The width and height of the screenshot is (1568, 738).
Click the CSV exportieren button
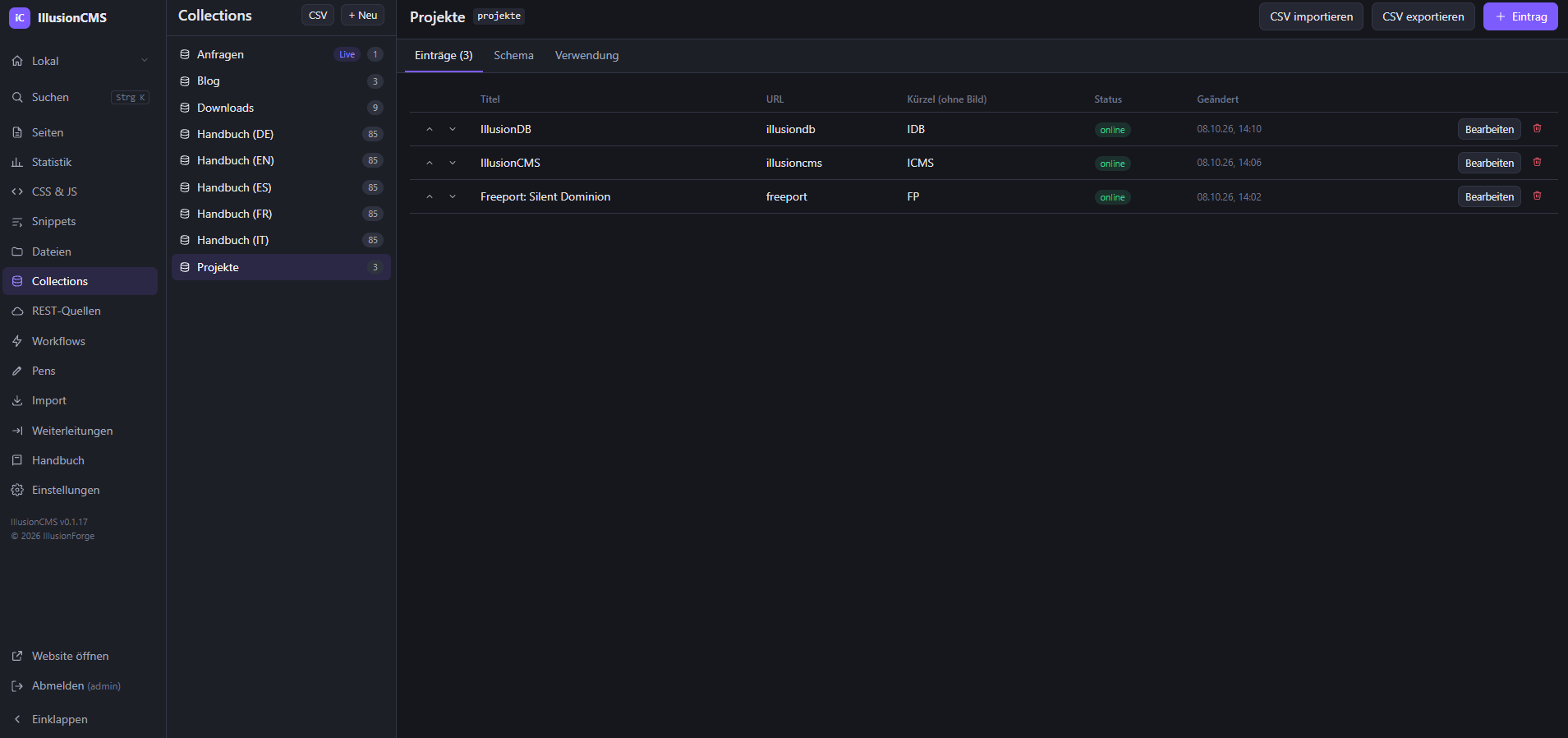pos(1423,16)
